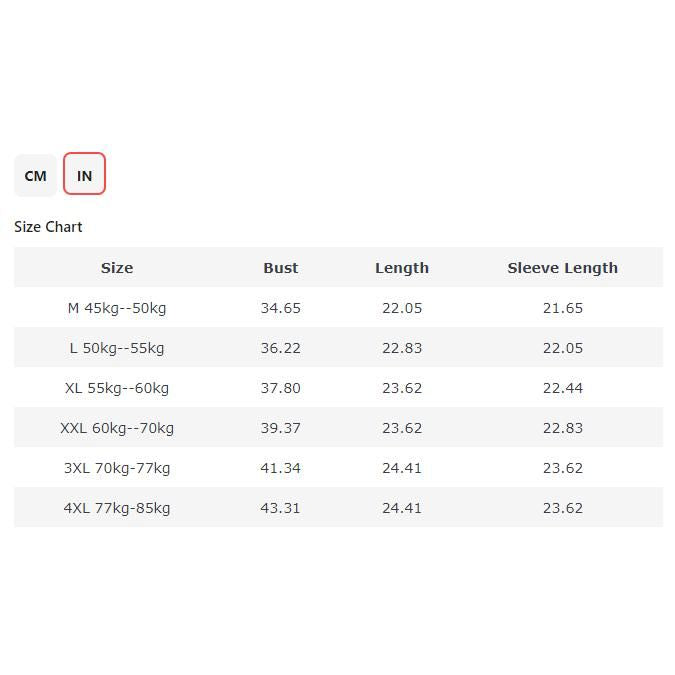Click the Length column header
The image size is (675, 675).
click(402, 268)
